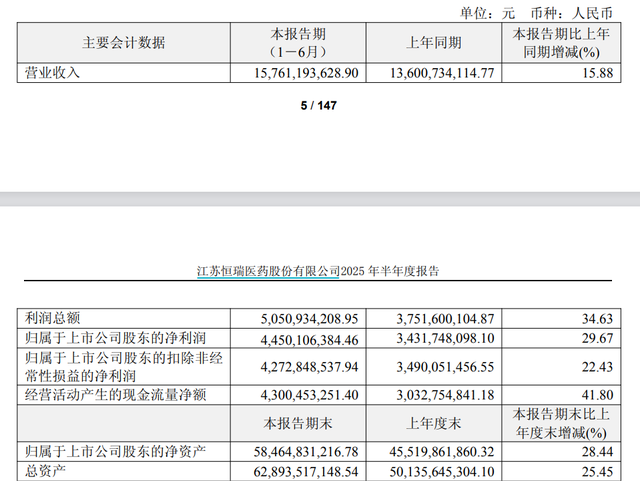Select prior net assets 45,519,861,860.32
Viewport: 640px width, 481px height.
click(x=442, y=452)
